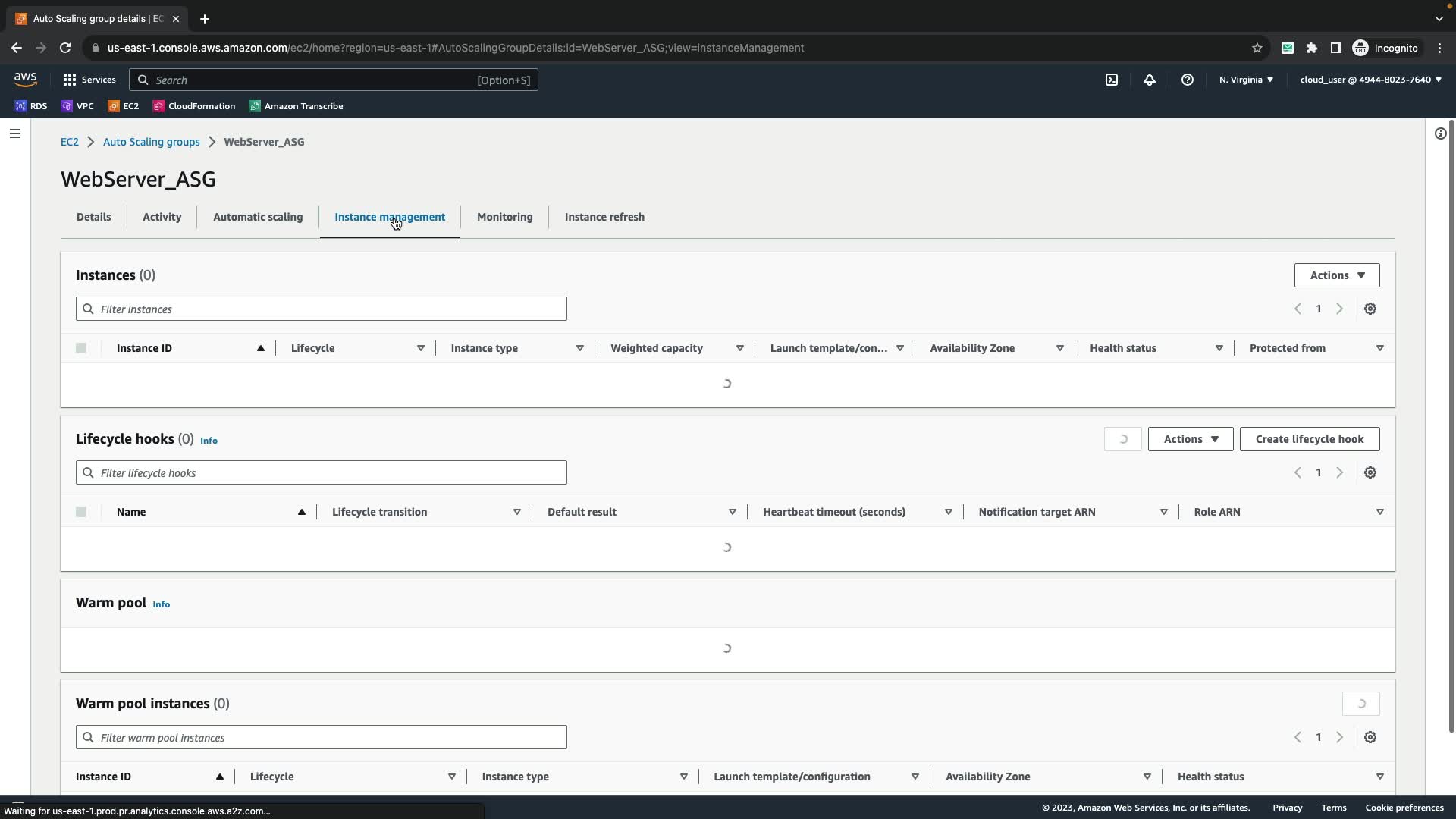Open the CloudFormation bookmark shortcut

coord(194,106)
